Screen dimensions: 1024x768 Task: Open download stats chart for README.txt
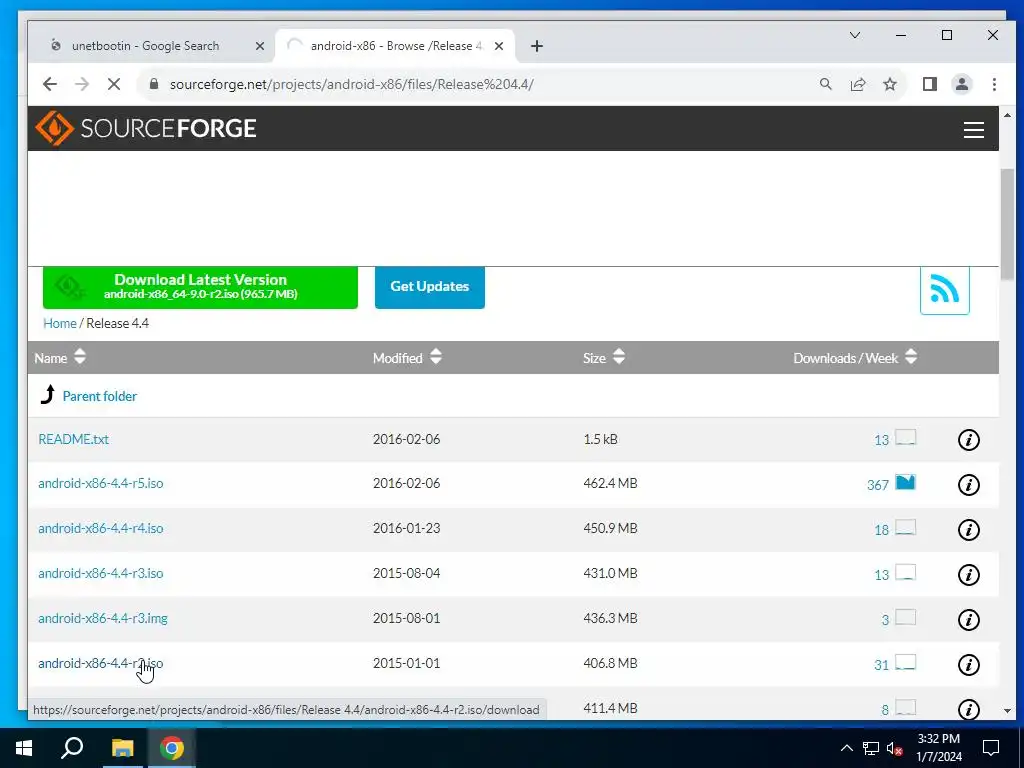905,438
